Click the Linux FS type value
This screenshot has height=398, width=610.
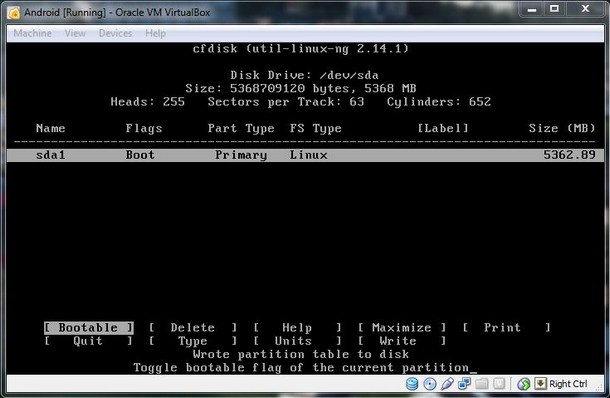point(309,155)
